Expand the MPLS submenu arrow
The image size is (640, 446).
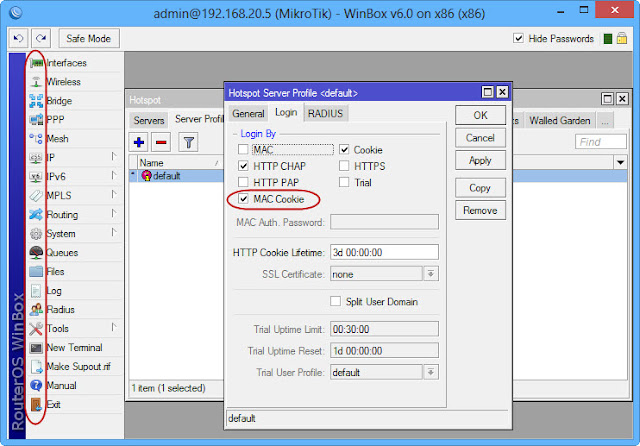[114, 195]
